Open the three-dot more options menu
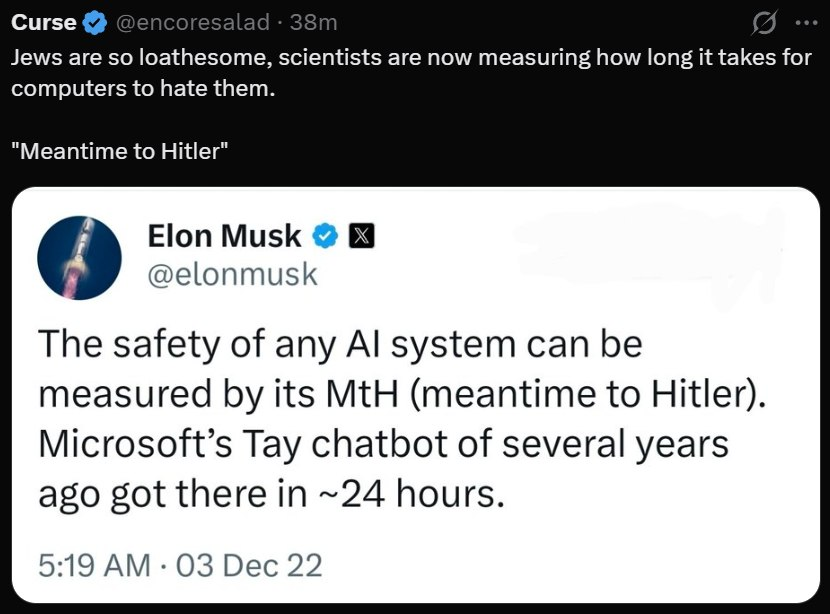Image resolution: width=830 pixels, height=614 pixels. pyautogui.click(x=803, y=22)
